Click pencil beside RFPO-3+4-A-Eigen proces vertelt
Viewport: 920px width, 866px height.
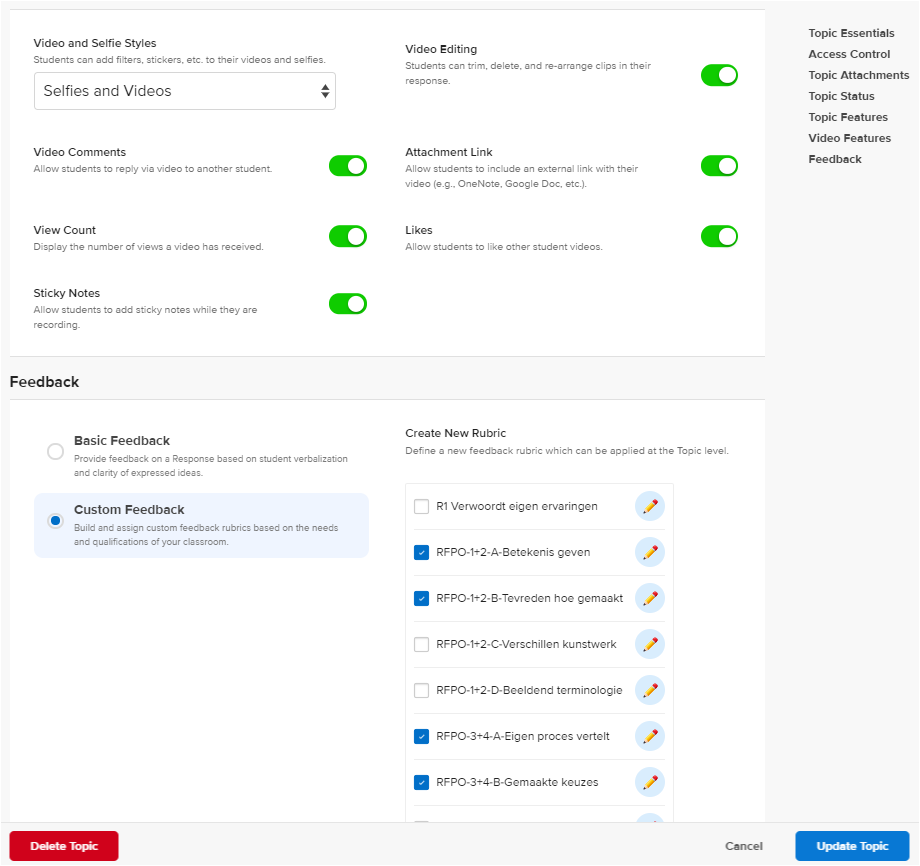[650, 736]
